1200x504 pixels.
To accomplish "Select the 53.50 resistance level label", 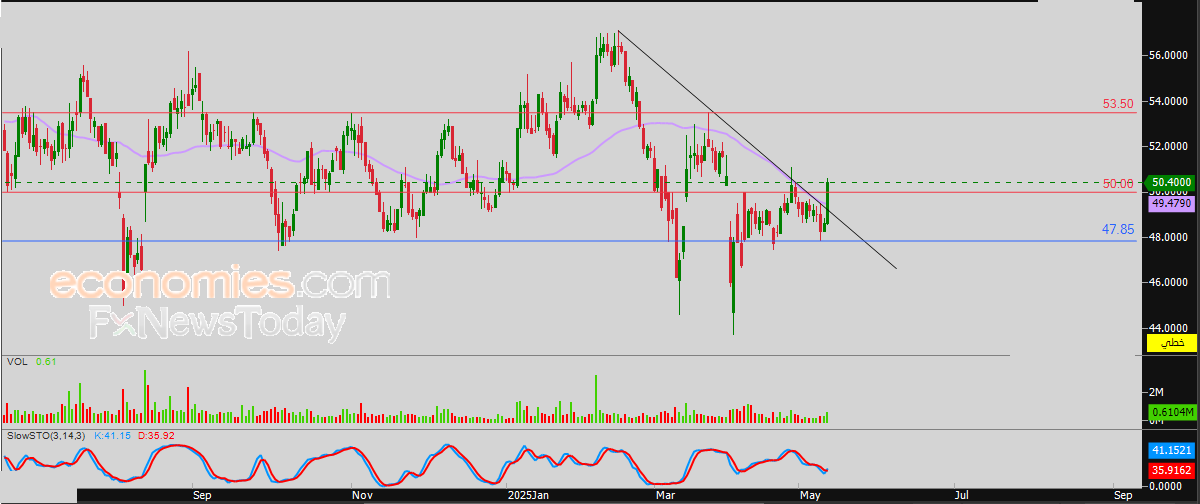I will (1117, 103).
